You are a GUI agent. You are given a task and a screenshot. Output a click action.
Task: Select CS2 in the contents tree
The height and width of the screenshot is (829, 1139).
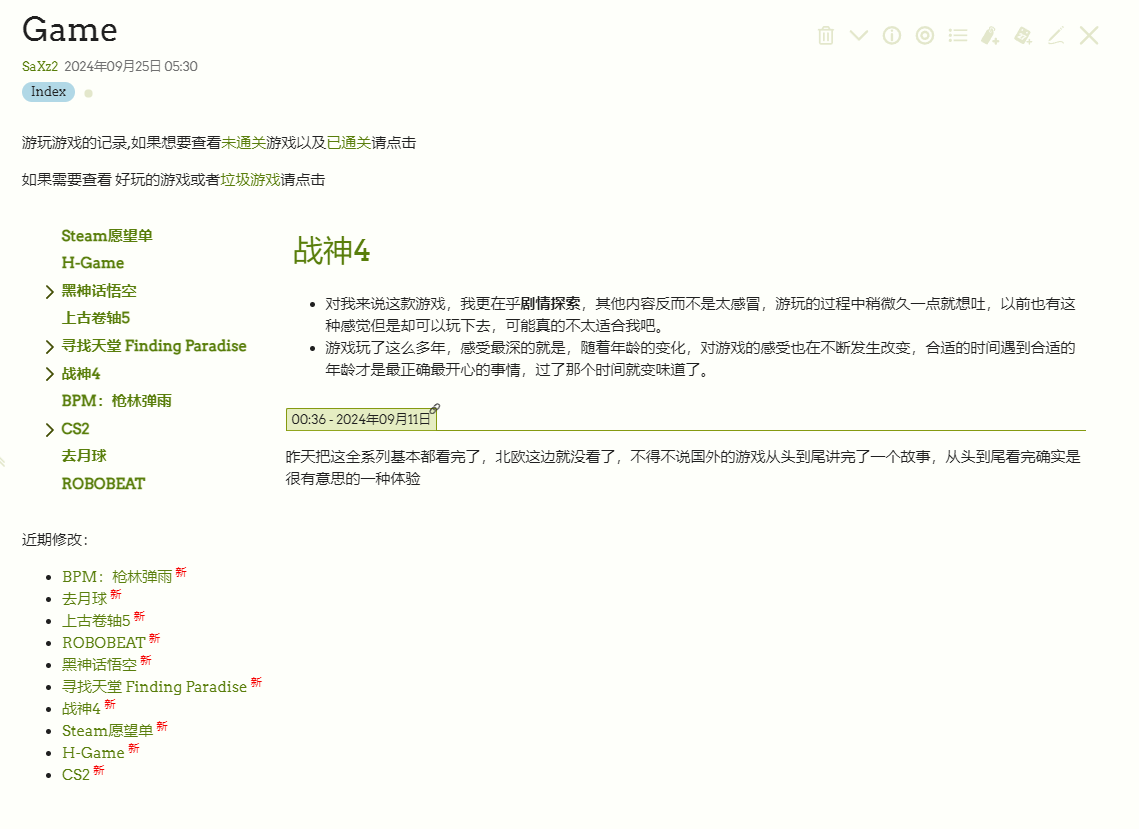pos(76,429)
